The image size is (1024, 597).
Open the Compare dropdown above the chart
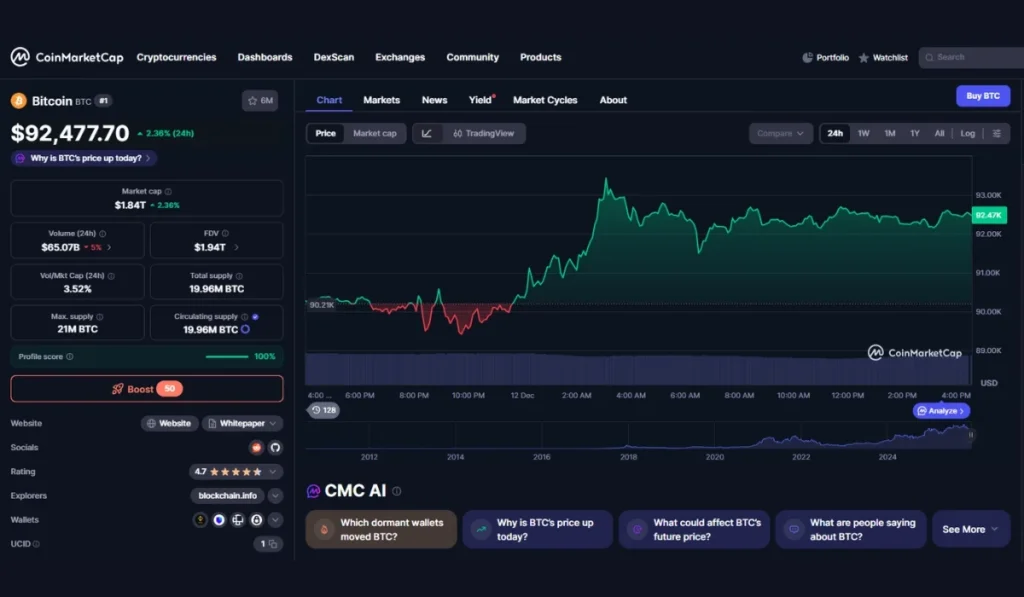[x=779, y=132]
